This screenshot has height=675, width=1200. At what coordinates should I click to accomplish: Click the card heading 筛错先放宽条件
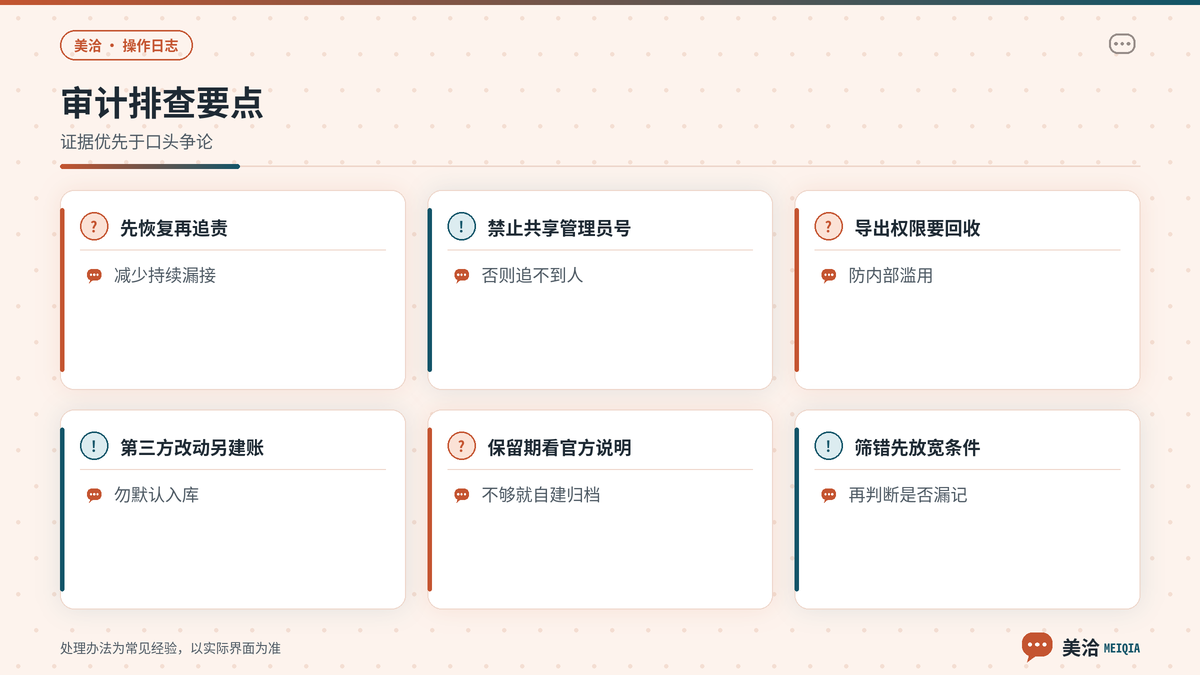[x=917, y=448]
